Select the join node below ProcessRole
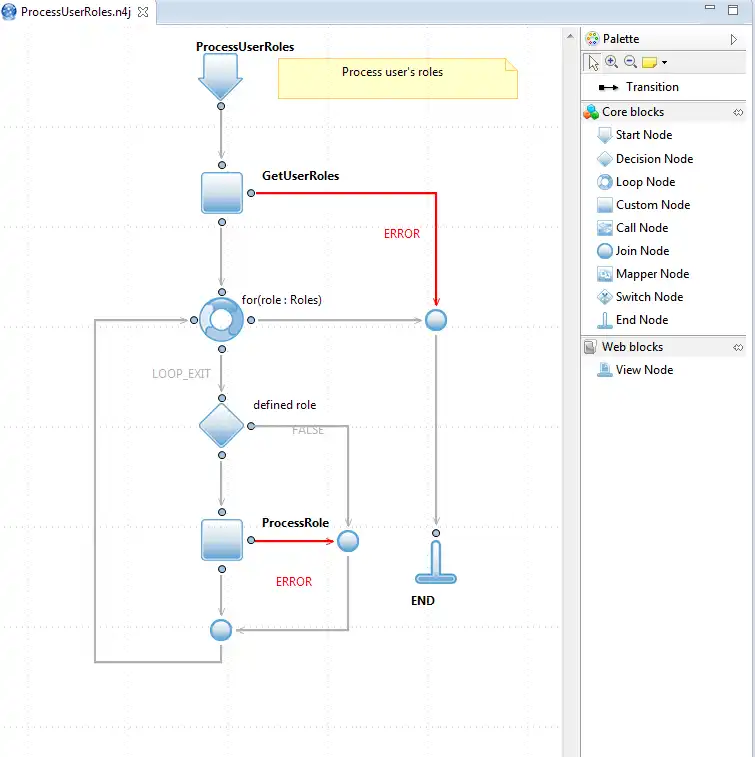 (x=221, y=630)
